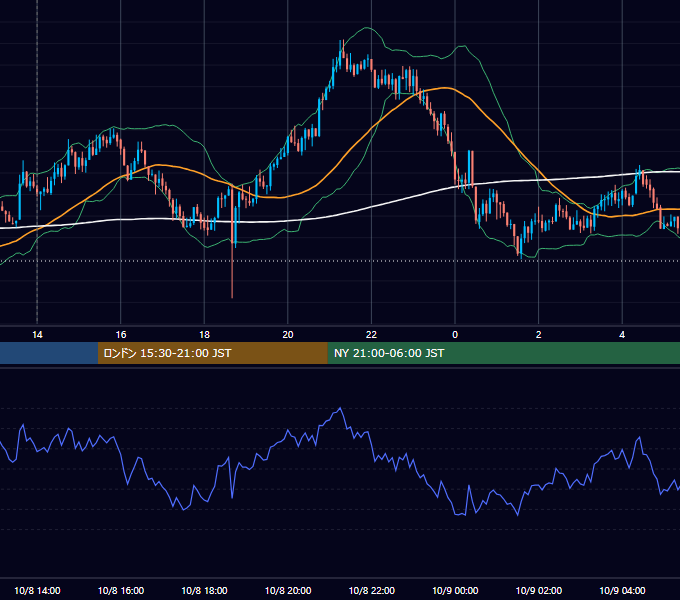Select the 2 hour label on upper axis
This screenshot has width=680, height=600.
click(539, 335)
